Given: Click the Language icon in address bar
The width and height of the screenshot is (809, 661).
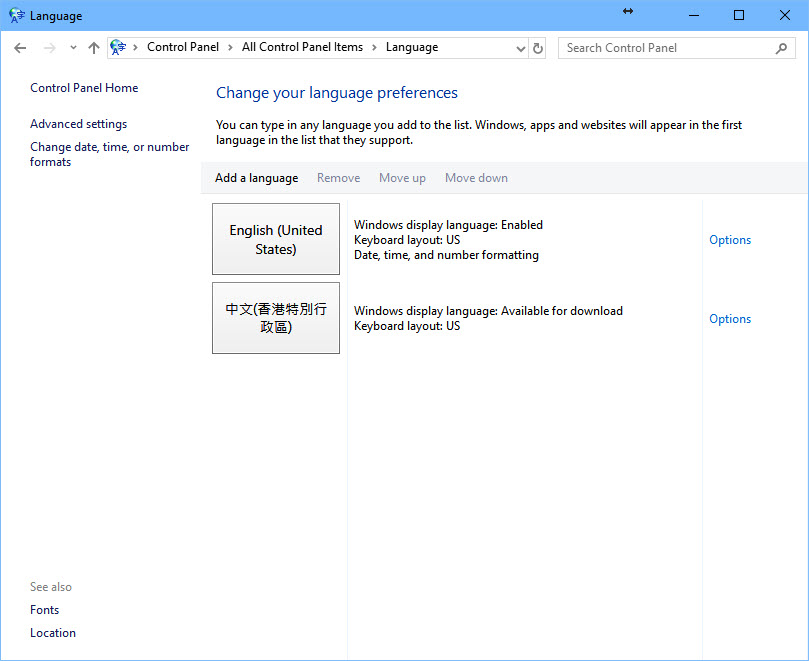Looking at the screenshot, I should 118,47.
